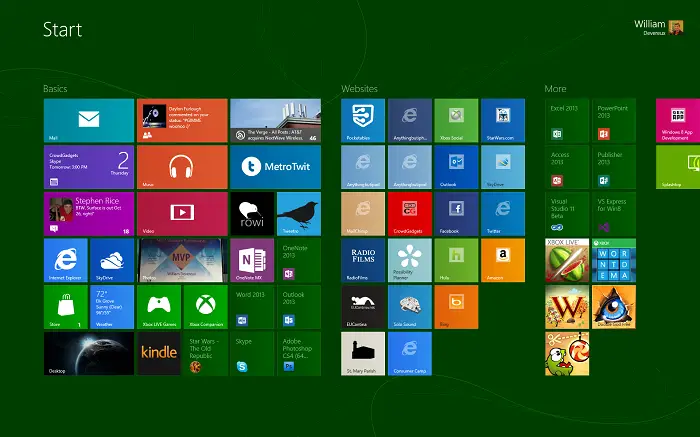This screenshot has width=700, height=437.
Task: Launch Publisher 2013 tile
Action: click(614, 167)
